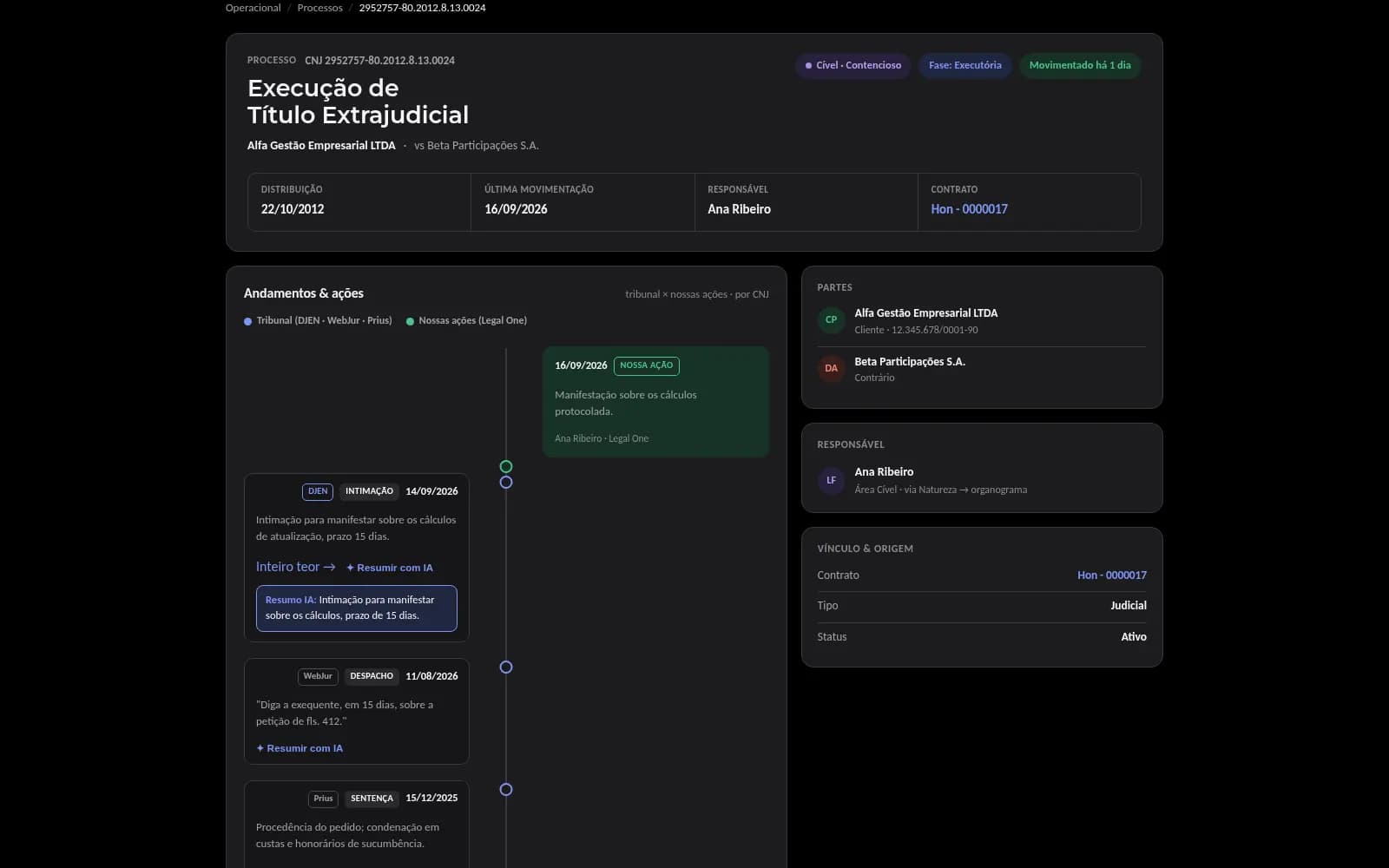
Task: Click the DA avatar for Beta Participações
Action: pyautogui.click(x=831, y=369)
